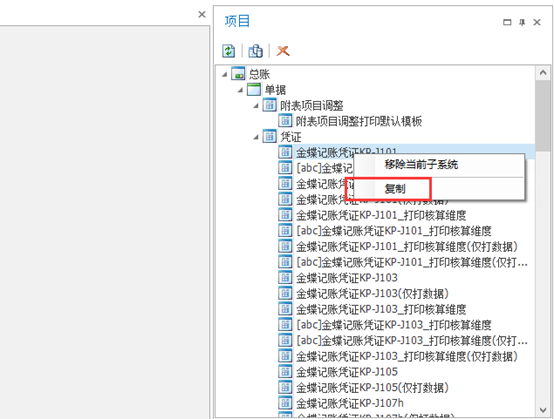Image resolution: width=554 pixels, height=419 pixels.
Task: Click the icon beside 附表项目调整 node
Action: click(x=269, y=105)
